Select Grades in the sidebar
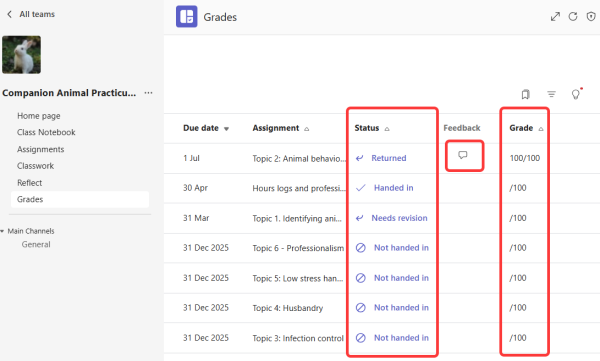 (x=80, y=199)
